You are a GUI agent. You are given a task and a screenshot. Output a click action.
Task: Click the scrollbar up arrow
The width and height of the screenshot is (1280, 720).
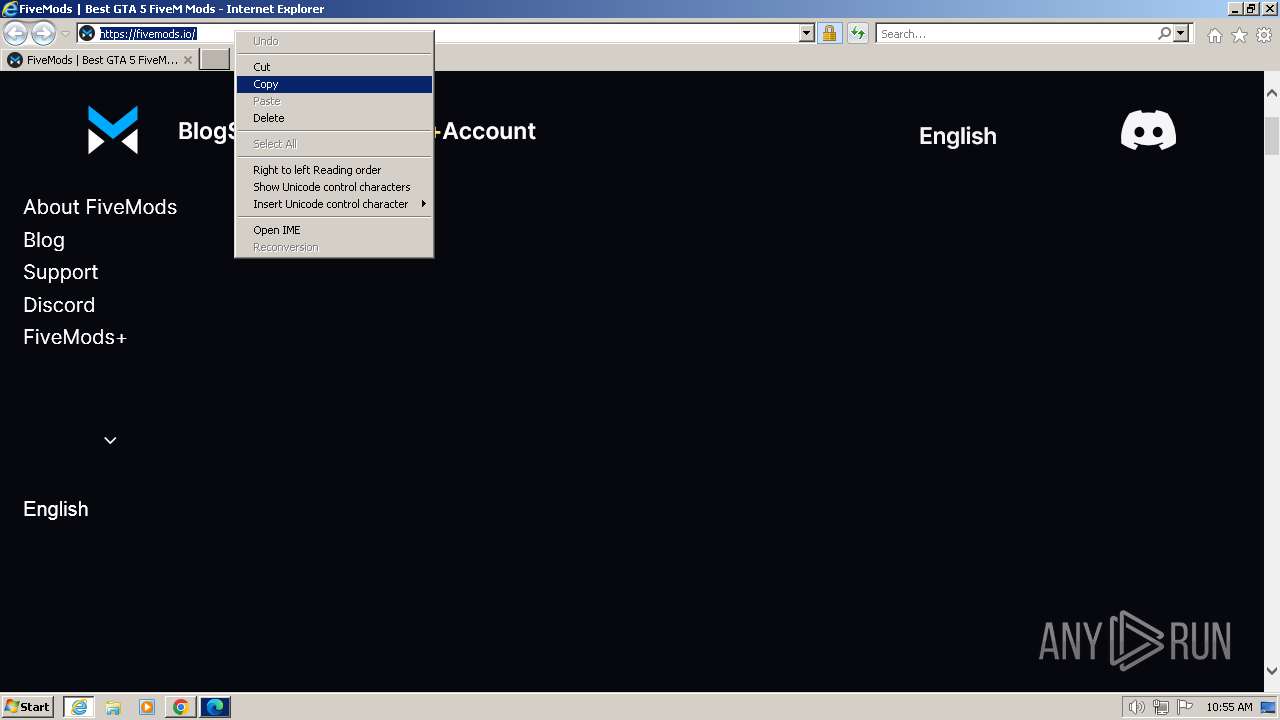coord(1272,93)
